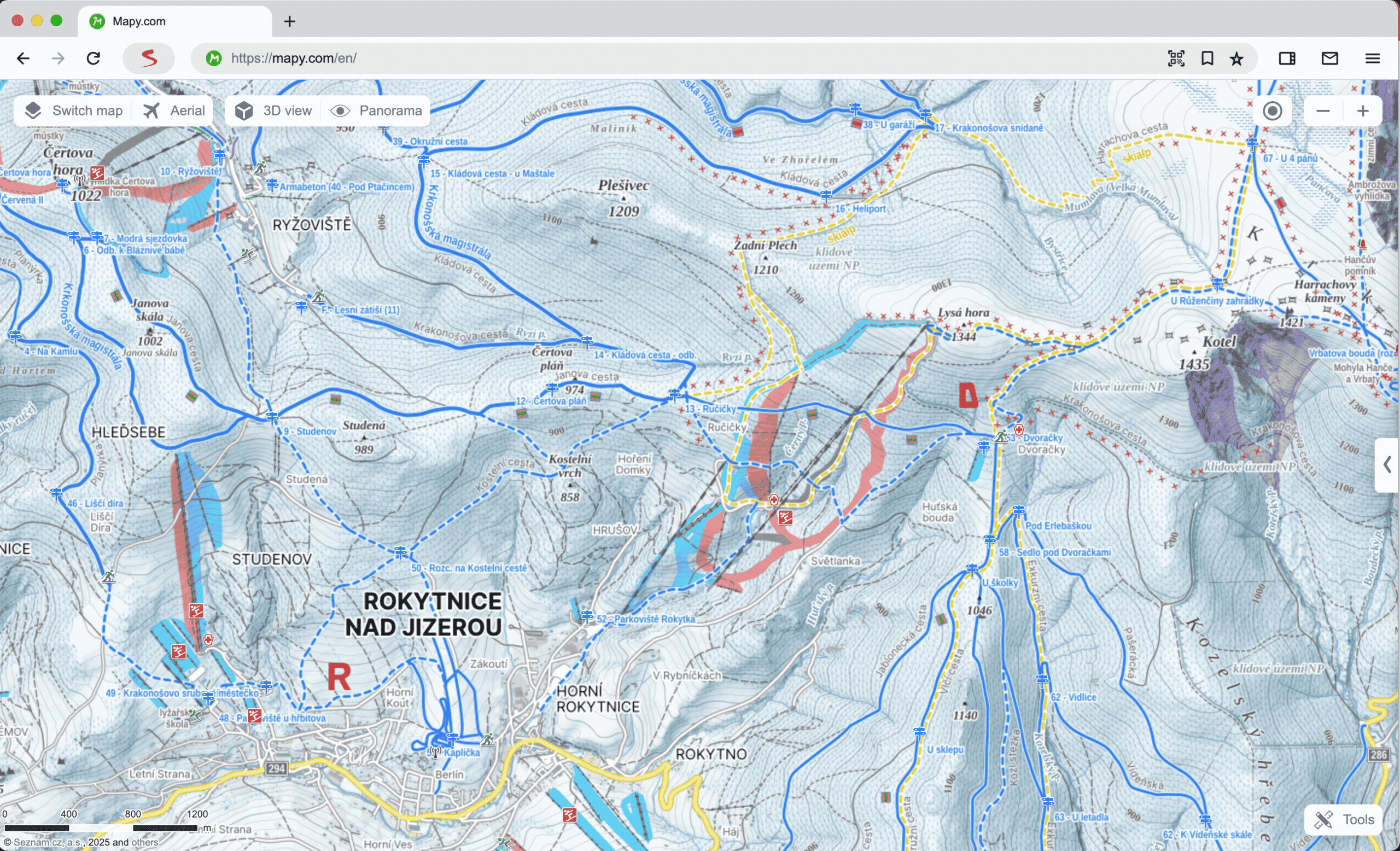Zoom out with the minus button
Image resolution: width=1400 pixels, height=851 pixels.
tap(1323, 111)
